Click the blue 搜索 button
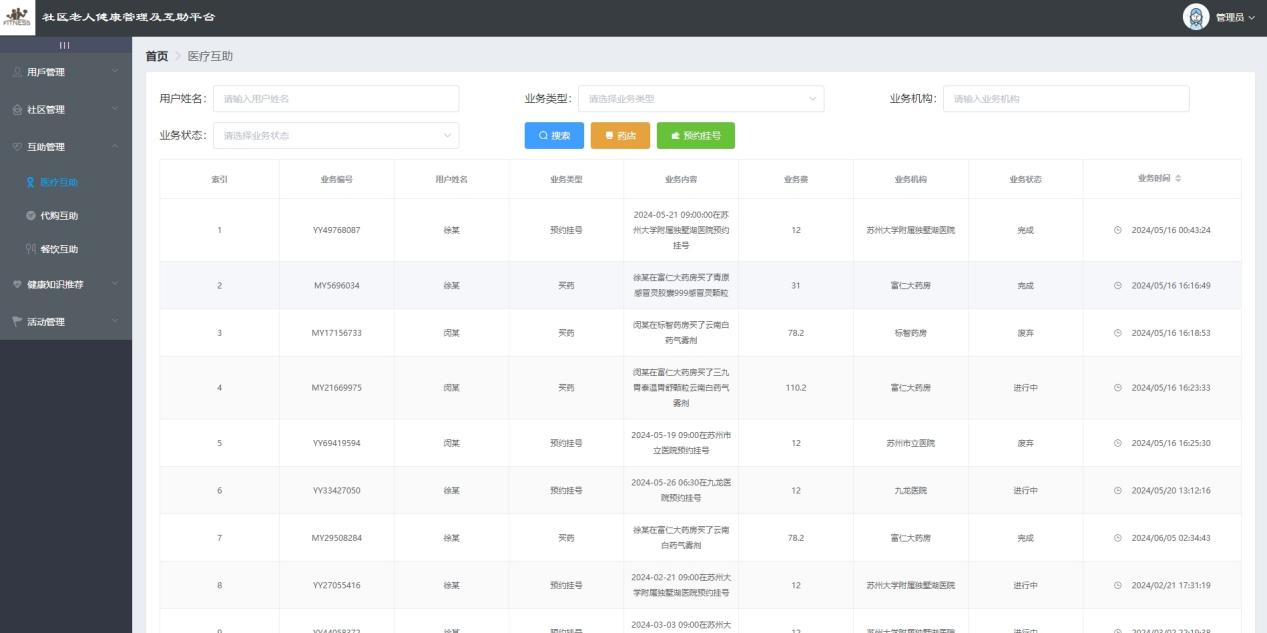The width and height of the screenshot is (1267, 633). pyautogui.click(x=554, y=135)
